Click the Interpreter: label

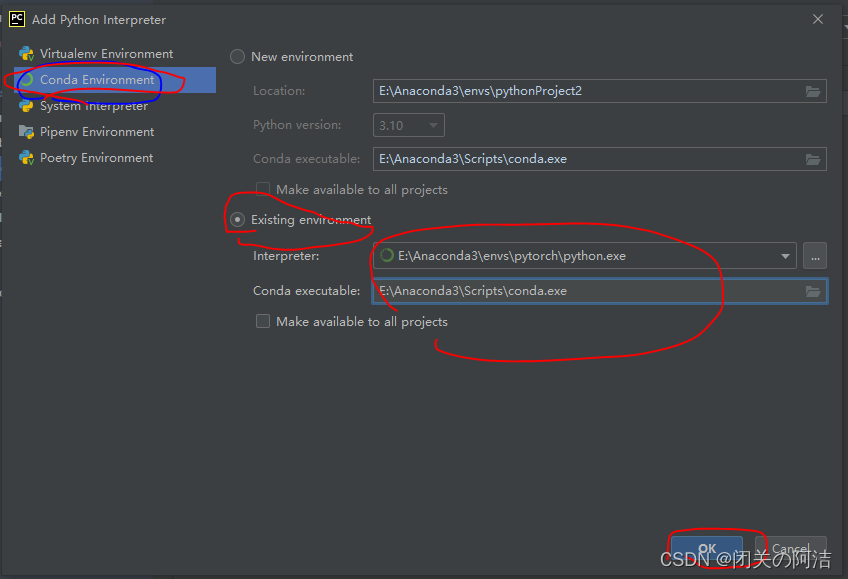click(x=286, y=256)
